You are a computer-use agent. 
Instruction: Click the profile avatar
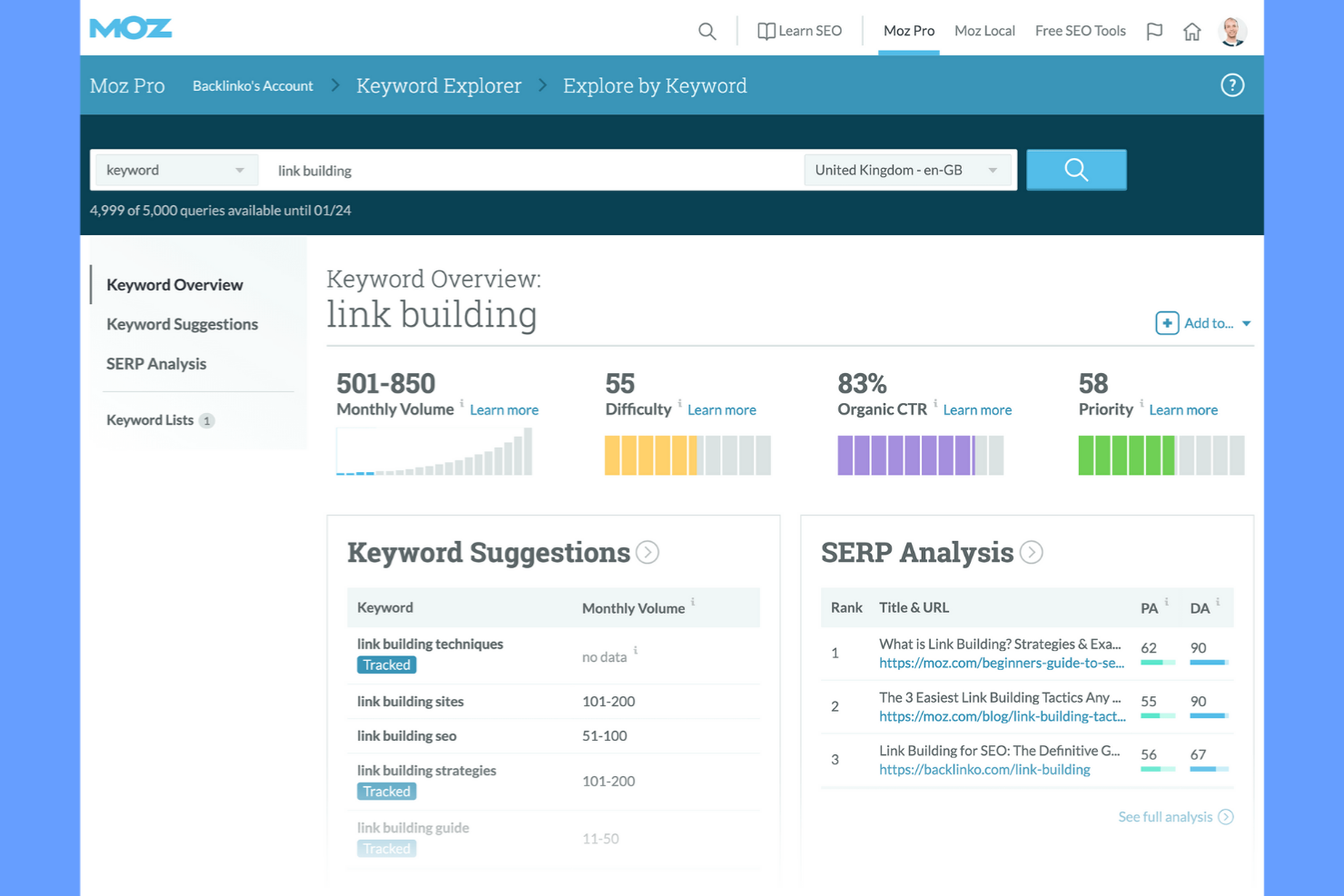[x=1232, y=30]
